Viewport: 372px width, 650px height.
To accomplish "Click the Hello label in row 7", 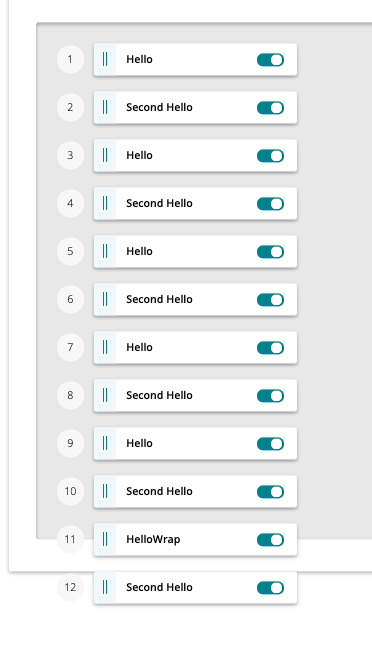I will tap(139, 347).
